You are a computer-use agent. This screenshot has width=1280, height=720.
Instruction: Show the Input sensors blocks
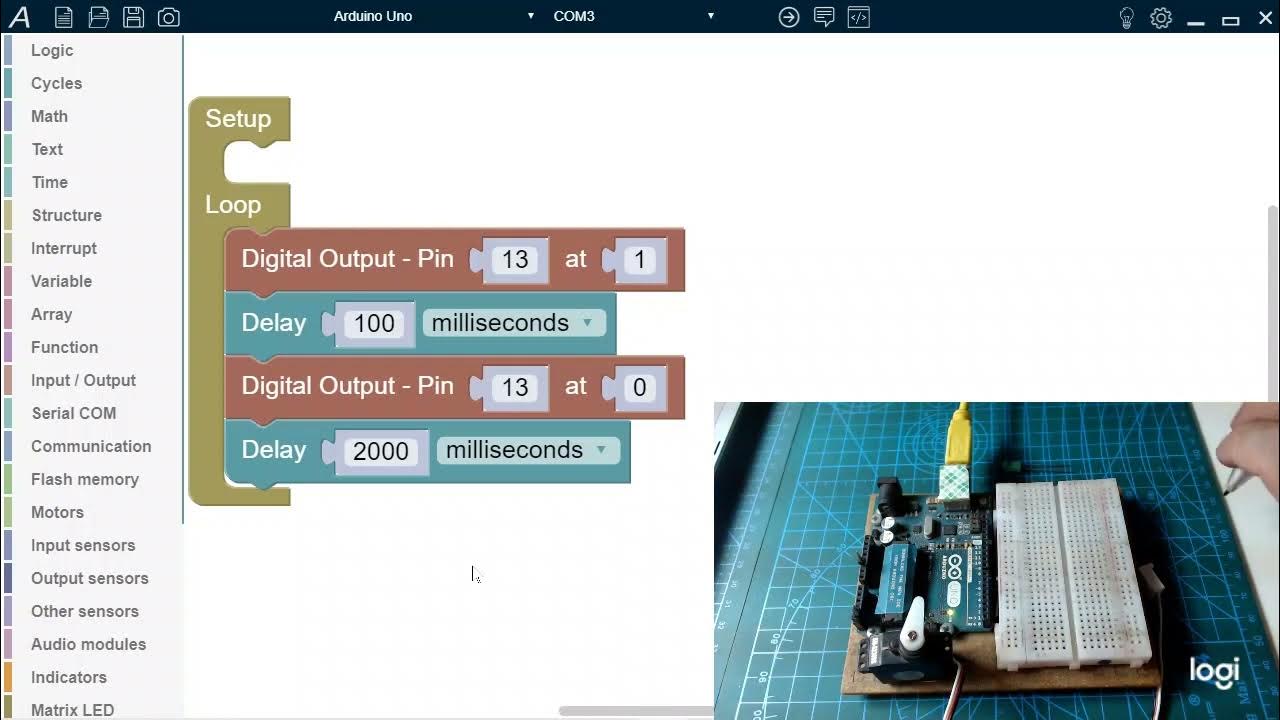coord(83,545)
